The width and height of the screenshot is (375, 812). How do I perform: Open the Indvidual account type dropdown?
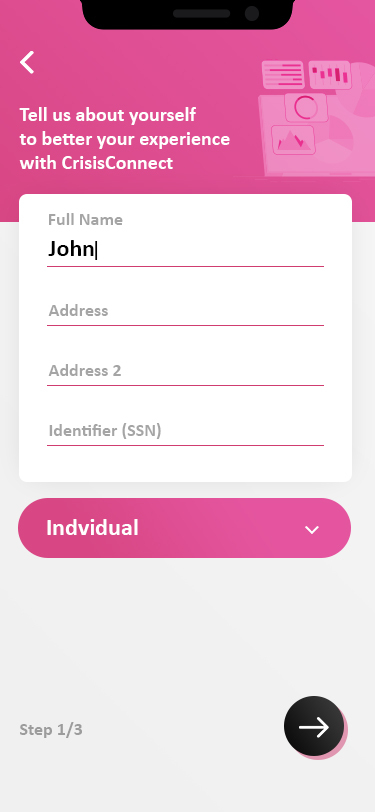coord(184,528)
